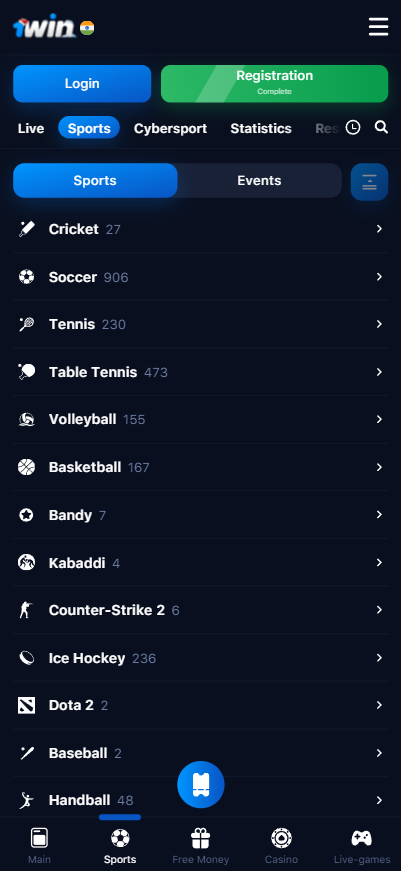Screen dimensions: 401x871
Task: Select the Kabaddi sport row
Action: (200, 563)
